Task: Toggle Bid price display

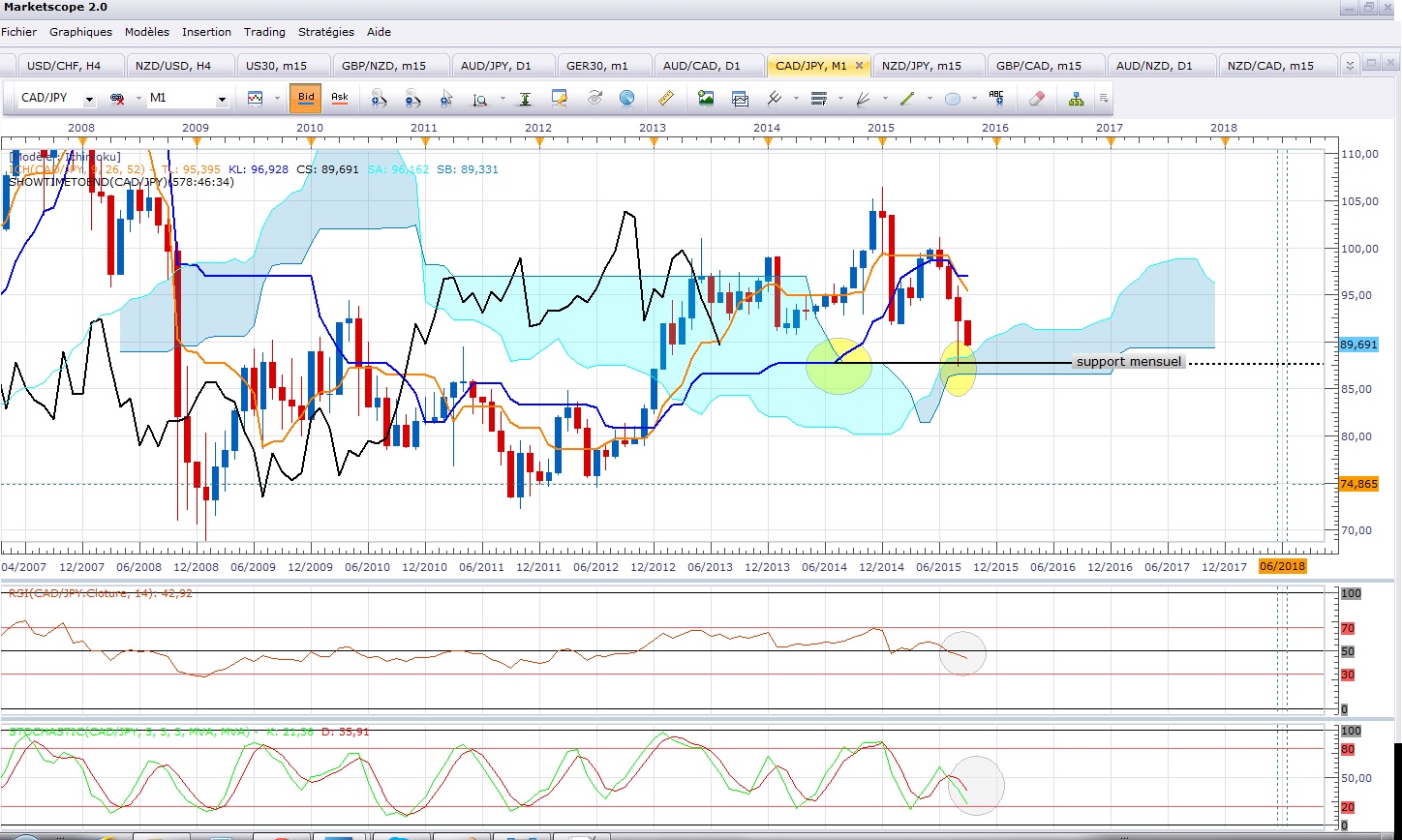Action: pos(306,98)
